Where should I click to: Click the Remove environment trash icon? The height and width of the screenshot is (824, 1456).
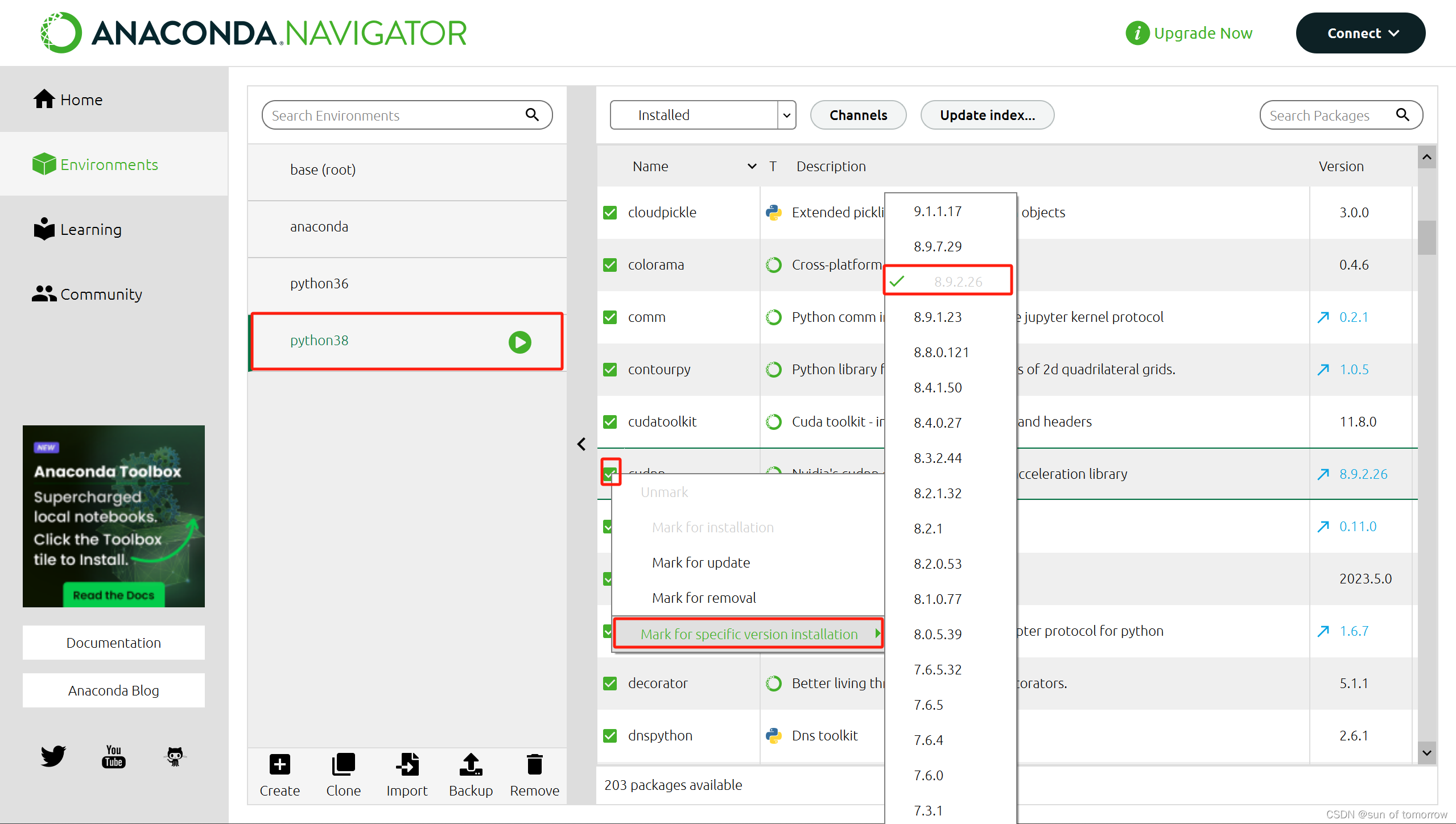coord(534,764)
